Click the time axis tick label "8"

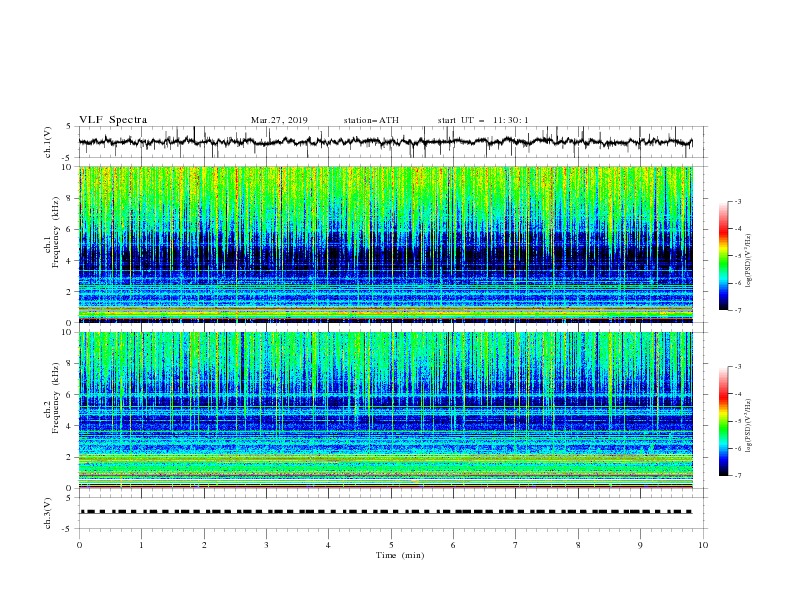coord(578,545)
